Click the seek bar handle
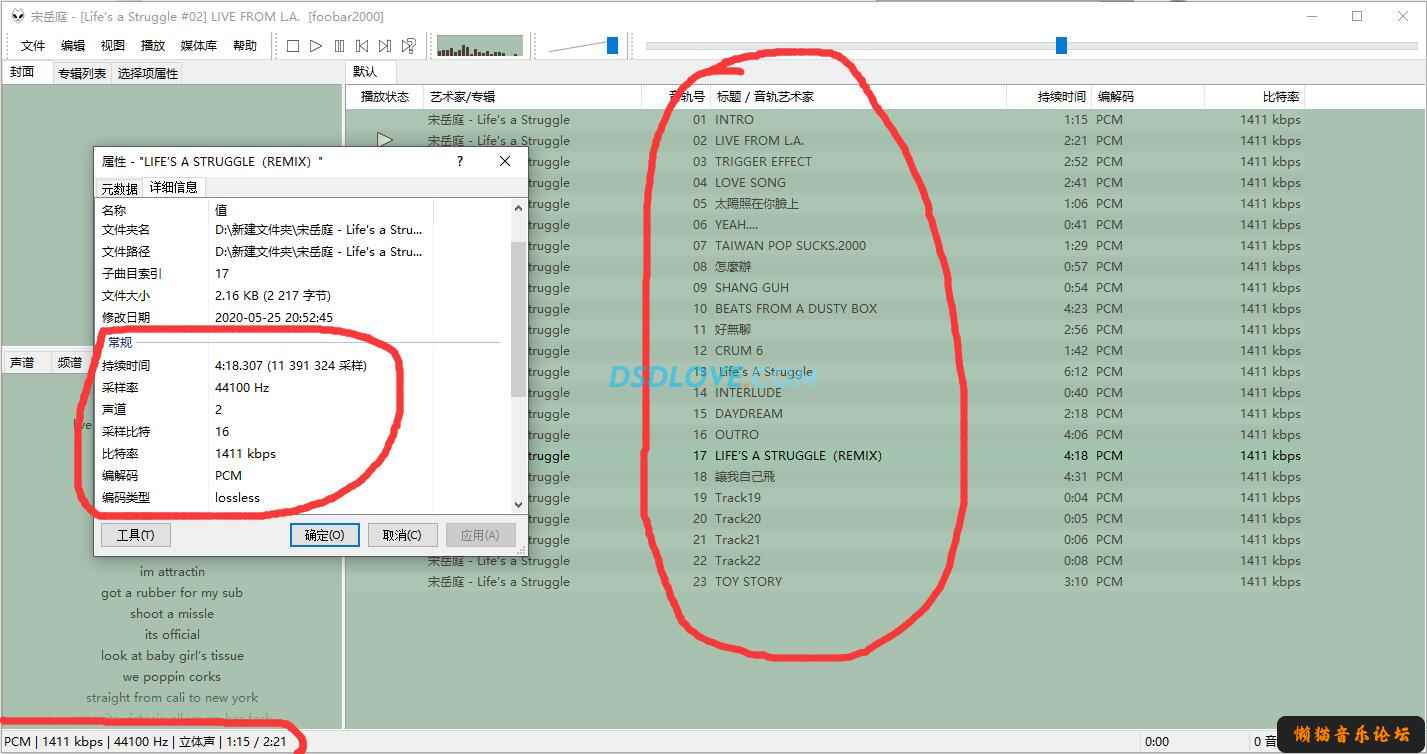Viewport: 1427px width, 754px height. (x=1061, y=45)
